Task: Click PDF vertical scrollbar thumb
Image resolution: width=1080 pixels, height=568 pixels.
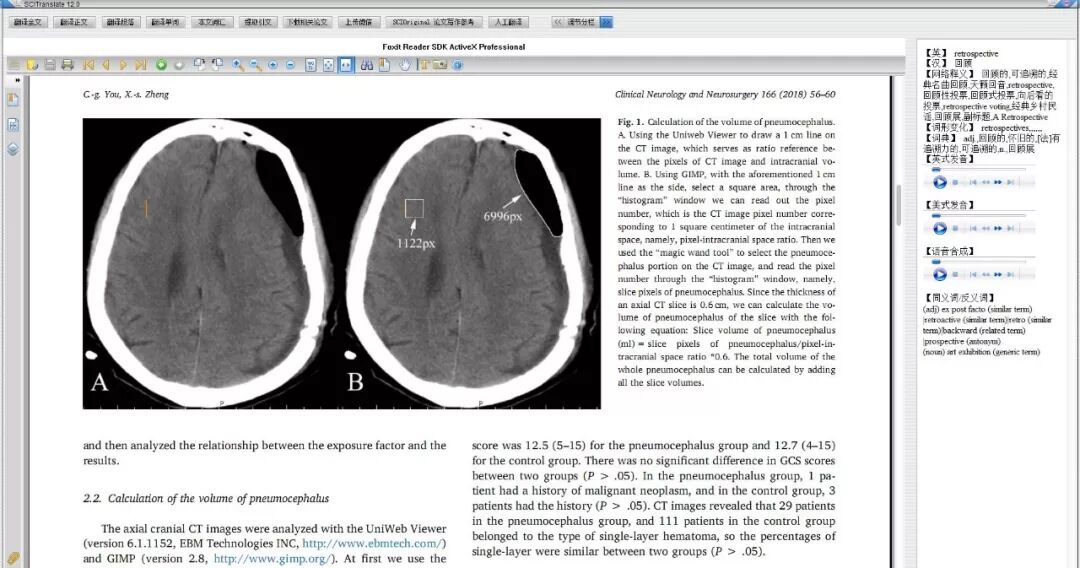Action: point(898,205)
